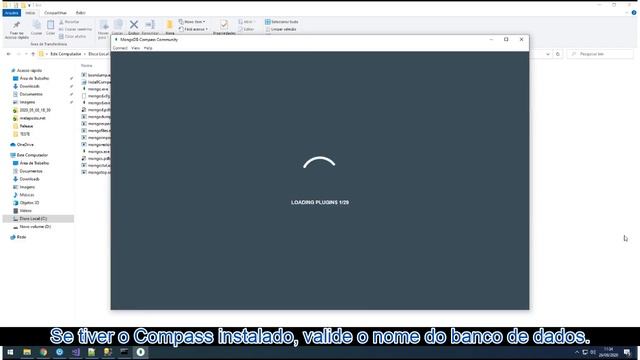This screenshot has width=640, height=360.
Task: Click the Mover para icon in ribbon
Action: click(104, 25)
